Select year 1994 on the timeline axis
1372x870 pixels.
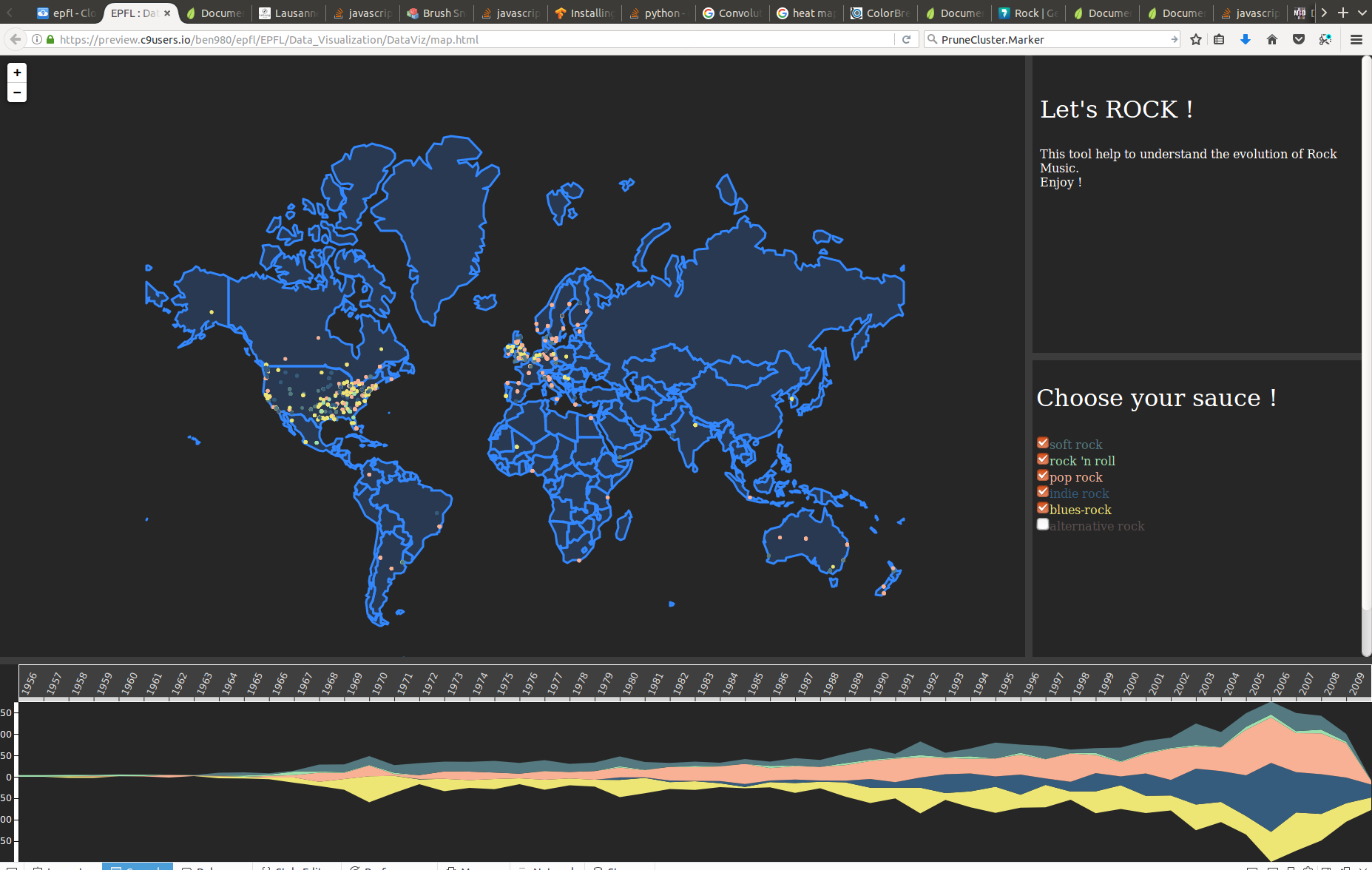click(x=981, y=682)
